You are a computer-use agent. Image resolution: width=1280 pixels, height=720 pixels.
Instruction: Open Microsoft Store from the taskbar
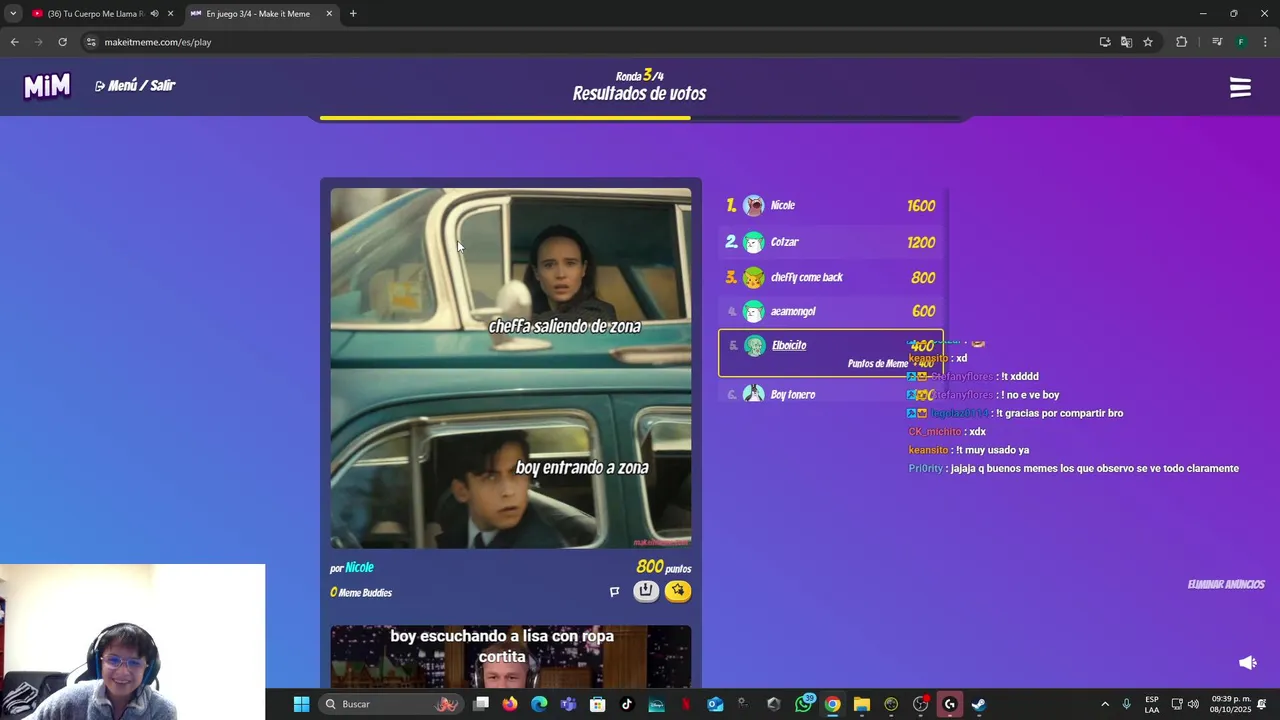pos(597,704)
